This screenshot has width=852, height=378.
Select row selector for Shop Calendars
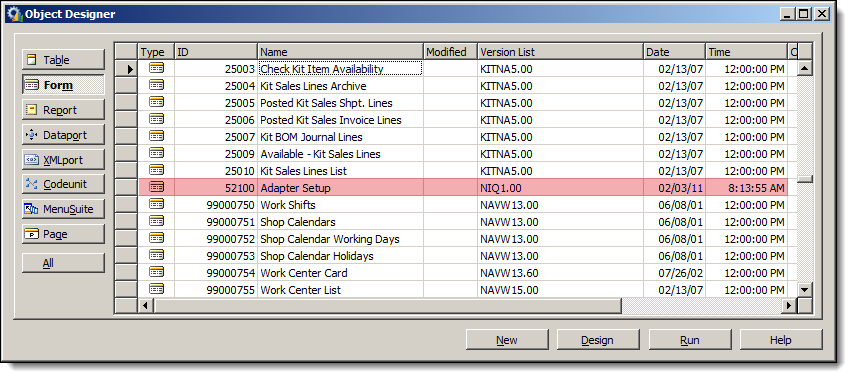click(x=126, y=222)
